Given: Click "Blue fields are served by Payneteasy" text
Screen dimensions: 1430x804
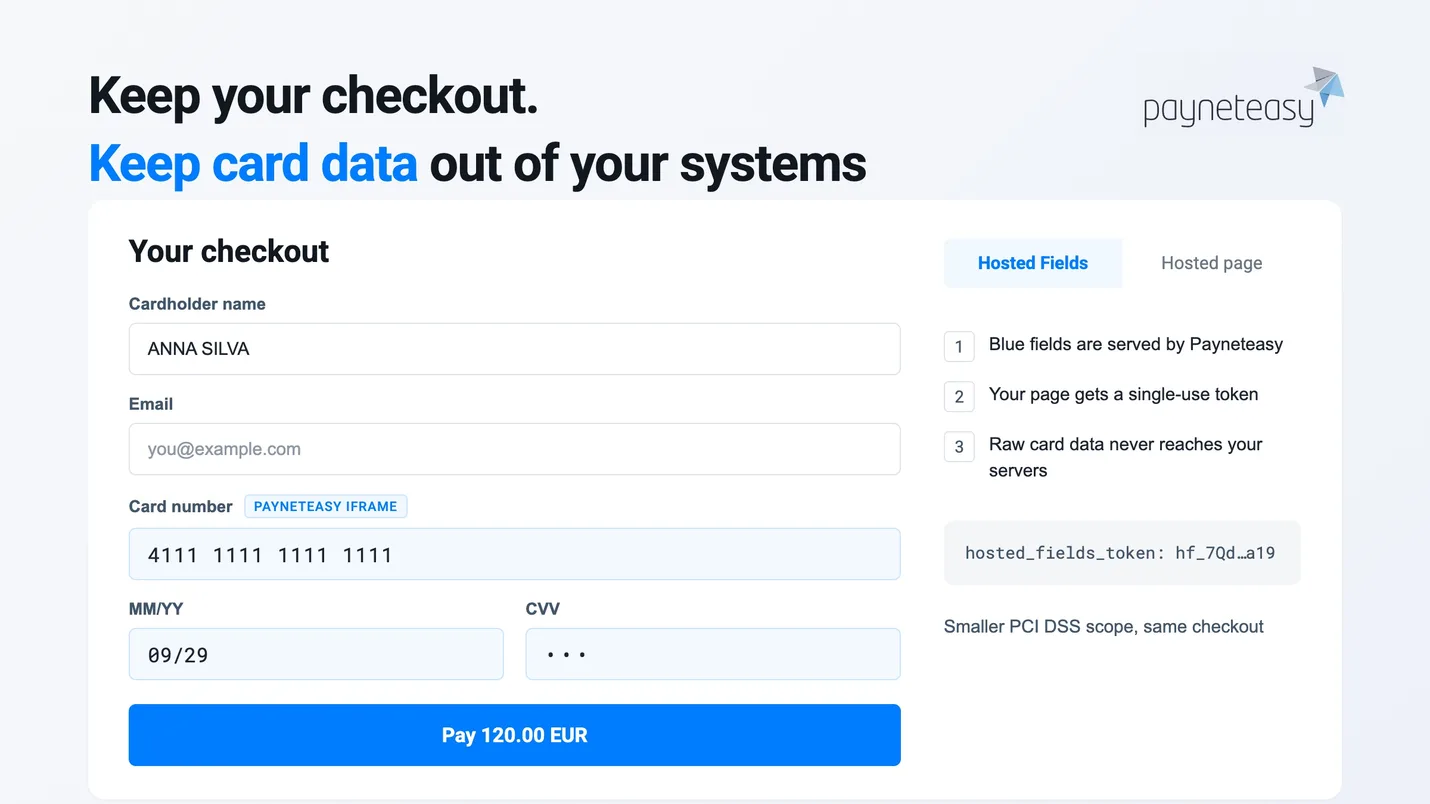Looking at the screenshot, I should click(1136, 344).
